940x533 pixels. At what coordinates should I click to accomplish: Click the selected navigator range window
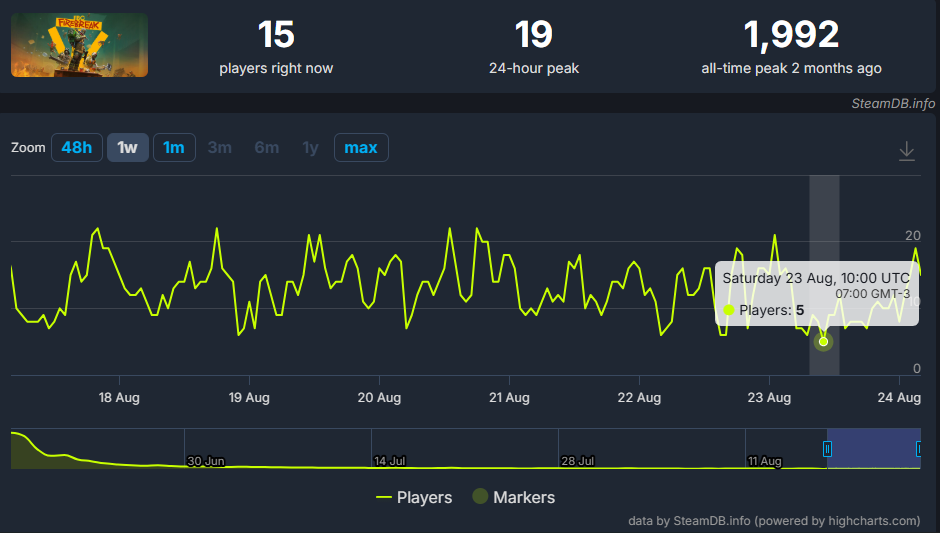point(873,448)
